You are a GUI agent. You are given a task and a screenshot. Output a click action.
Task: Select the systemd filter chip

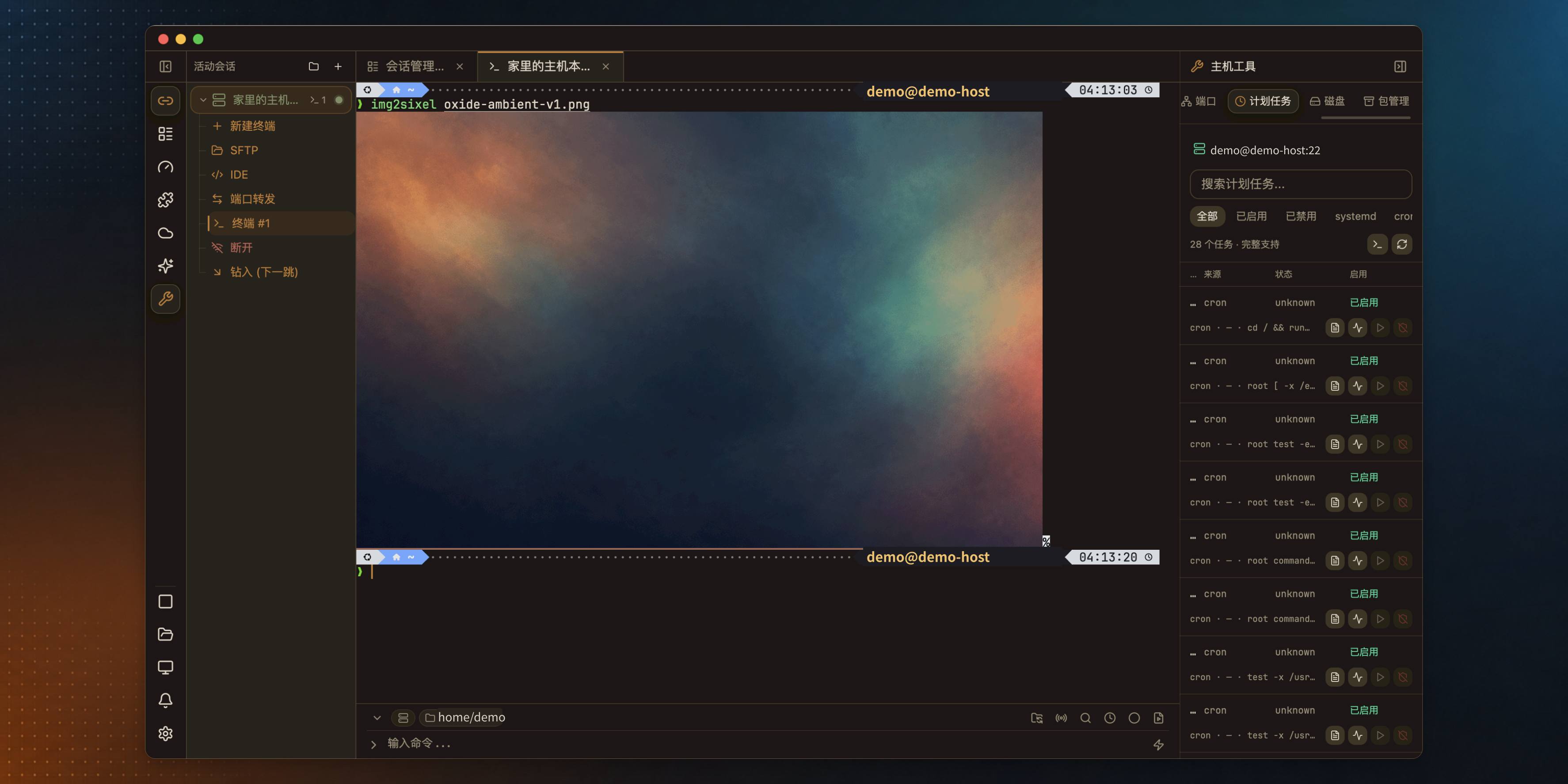pyautogui.click(x=1355, y=216)
